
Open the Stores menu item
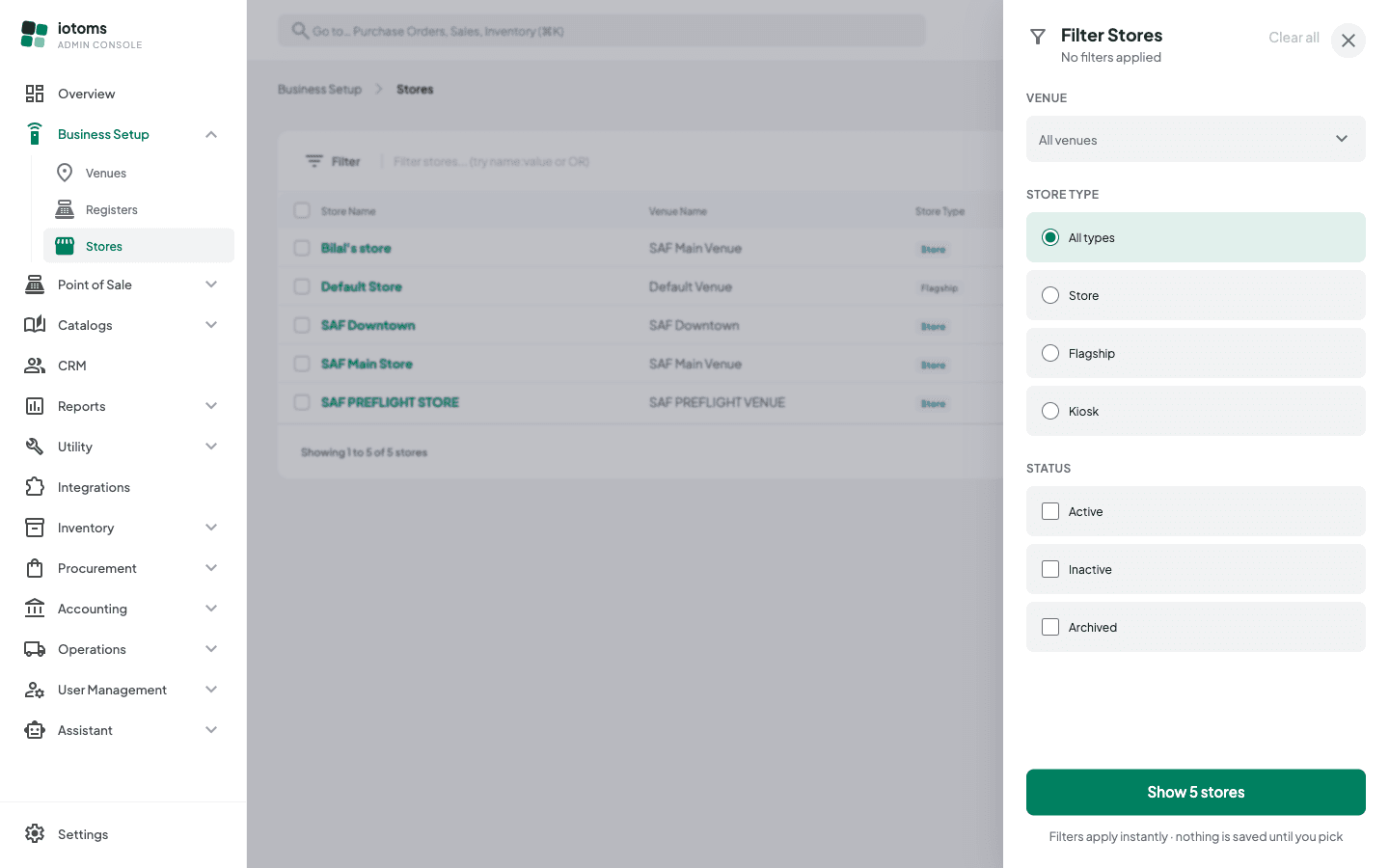click(139, 246)
